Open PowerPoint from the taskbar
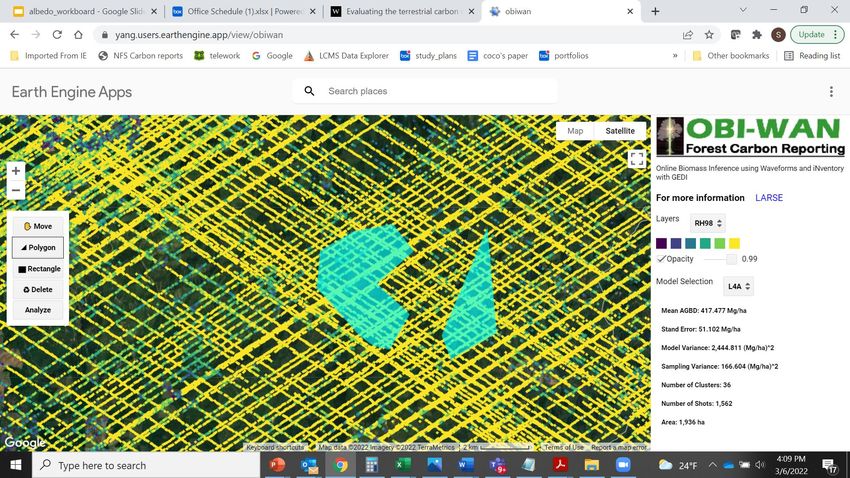Viewport: 850px width, 478px height. [278, 465]
